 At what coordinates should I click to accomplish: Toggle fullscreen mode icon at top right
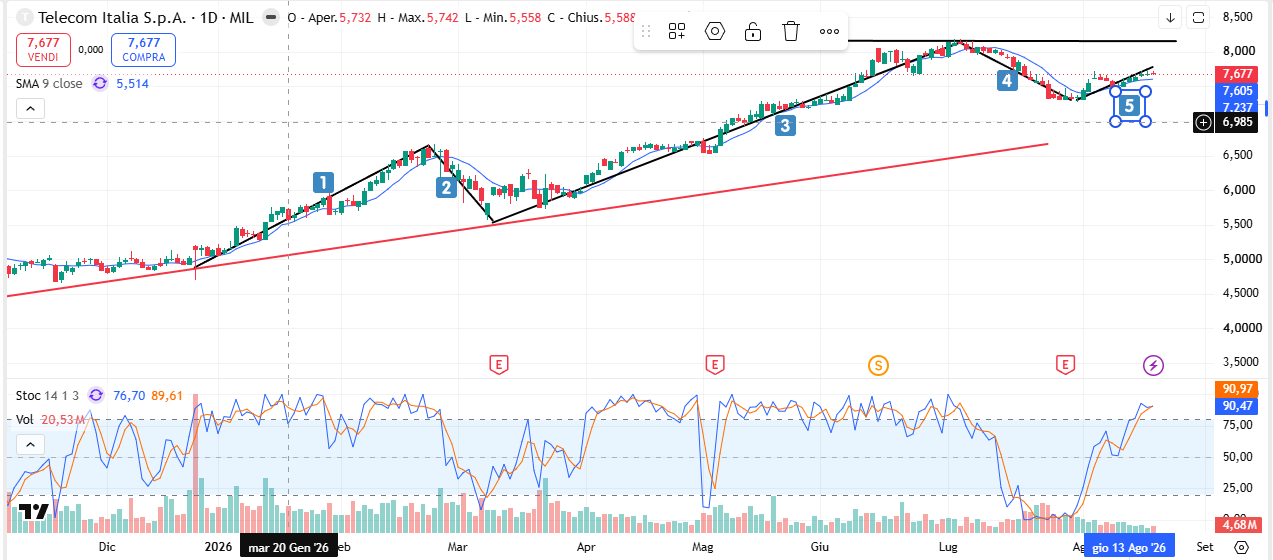(1199, 17)
